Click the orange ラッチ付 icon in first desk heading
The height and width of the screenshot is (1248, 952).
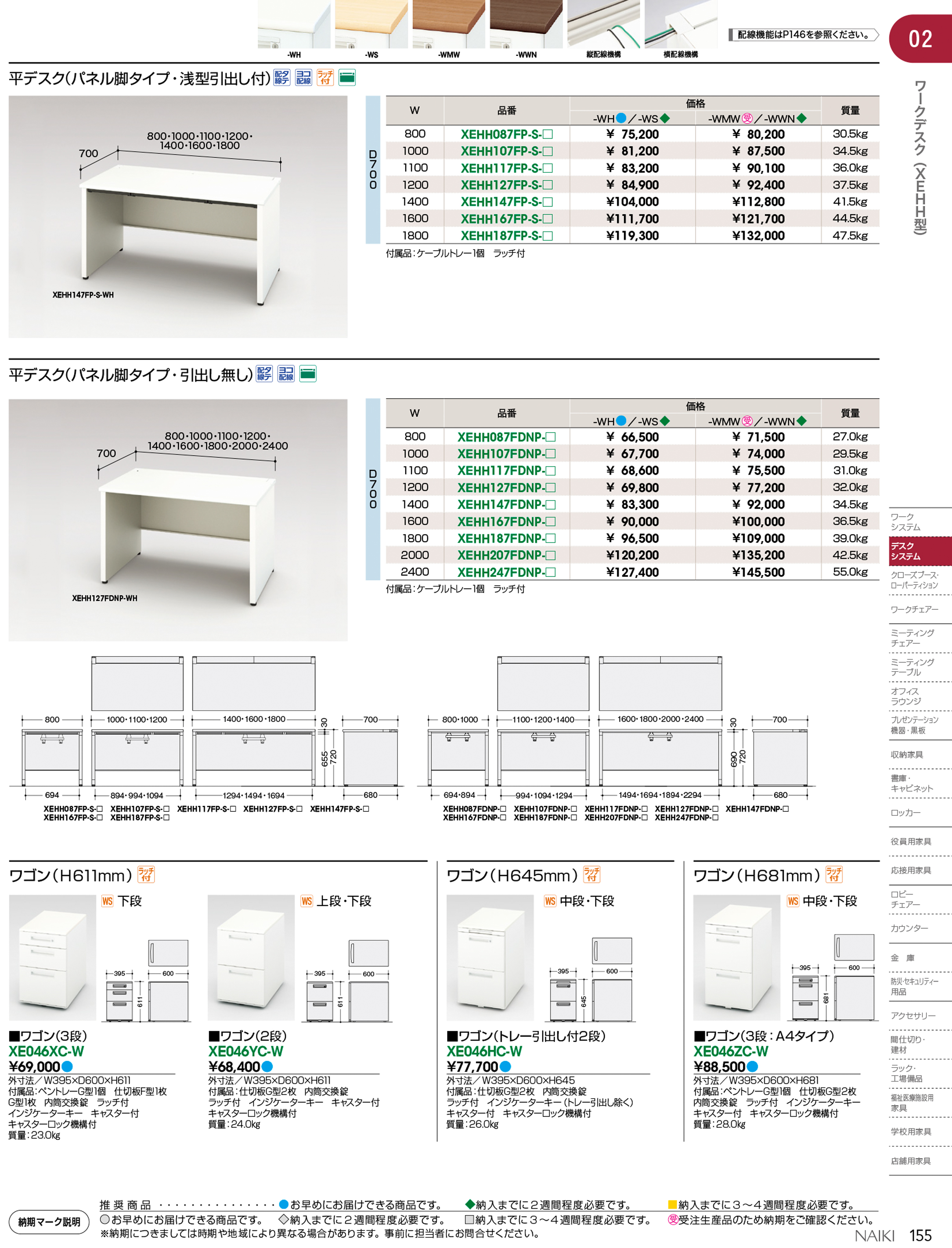pyautogui.click(x=325, y=78)
